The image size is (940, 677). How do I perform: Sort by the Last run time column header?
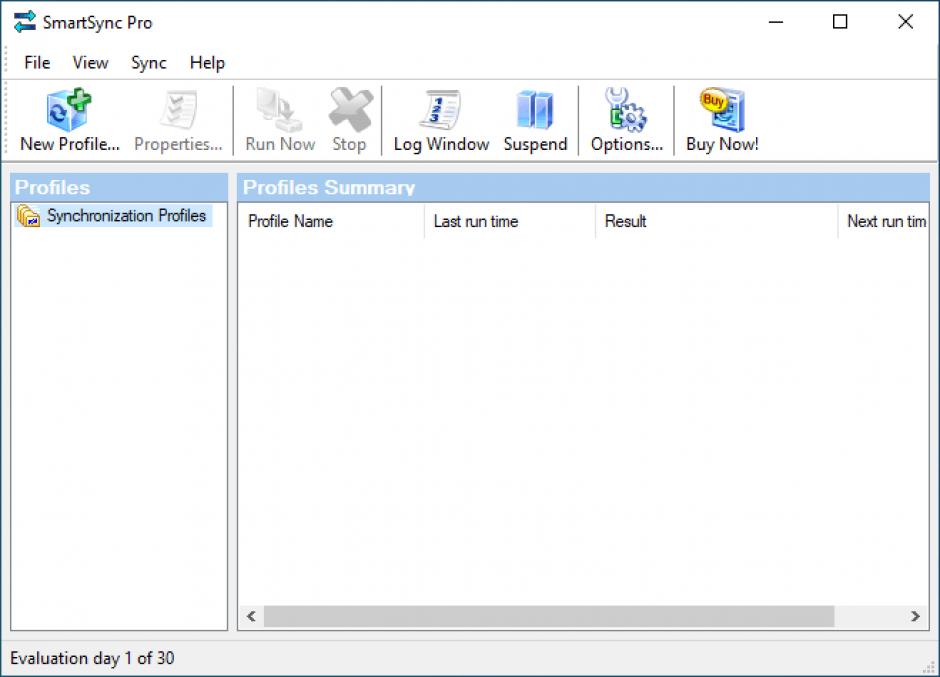(x=510, y=221)
